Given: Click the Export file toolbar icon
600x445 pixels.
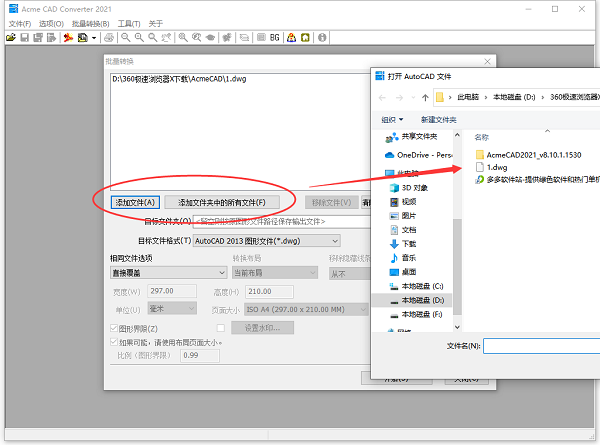Looking at the screenshot, I should click(51, 37).
